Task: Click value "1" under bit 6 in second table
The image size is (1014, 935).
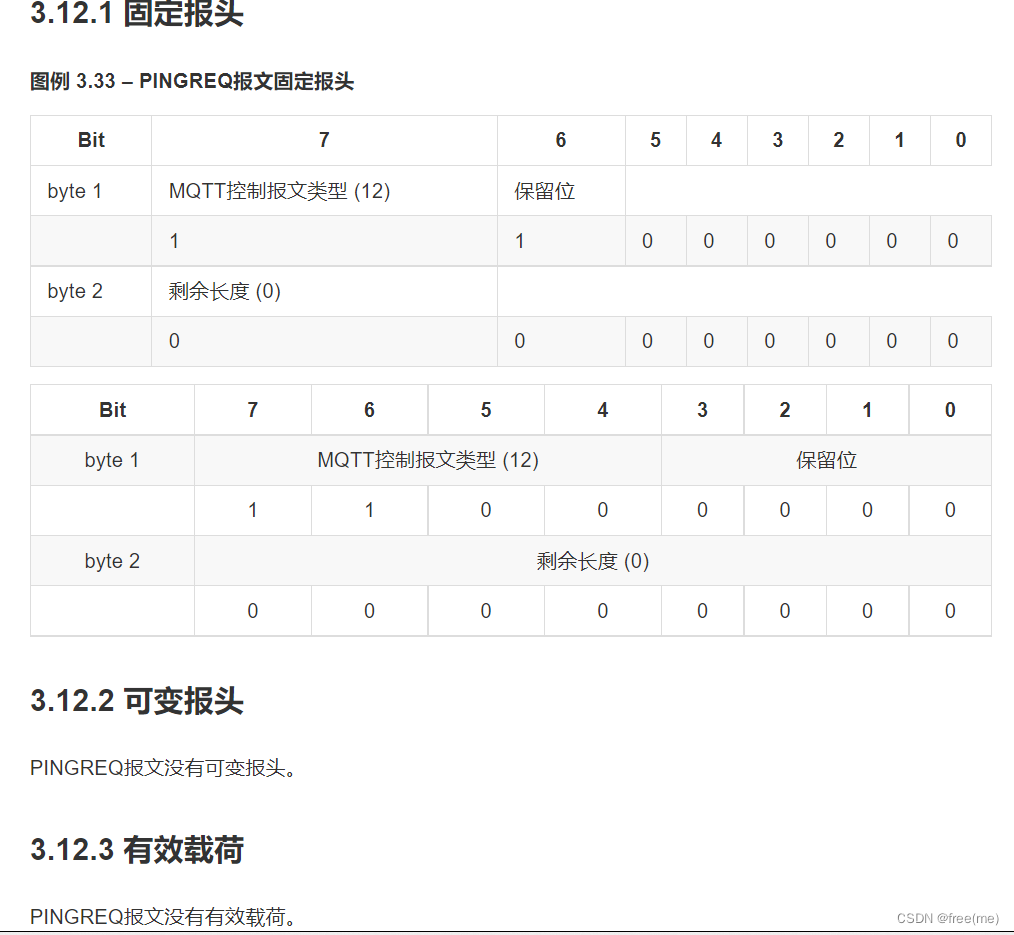Action: (369, 510)
